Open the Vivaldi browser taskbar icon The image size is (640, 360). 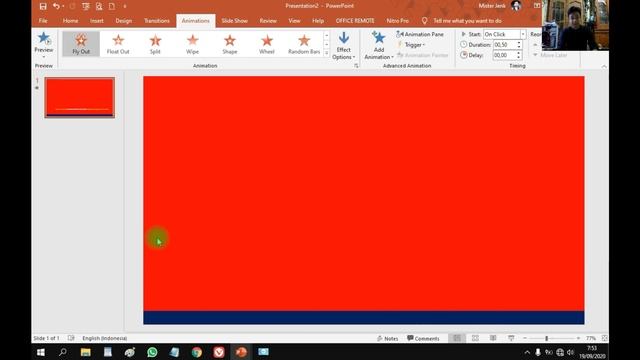(x=219, y=352)
